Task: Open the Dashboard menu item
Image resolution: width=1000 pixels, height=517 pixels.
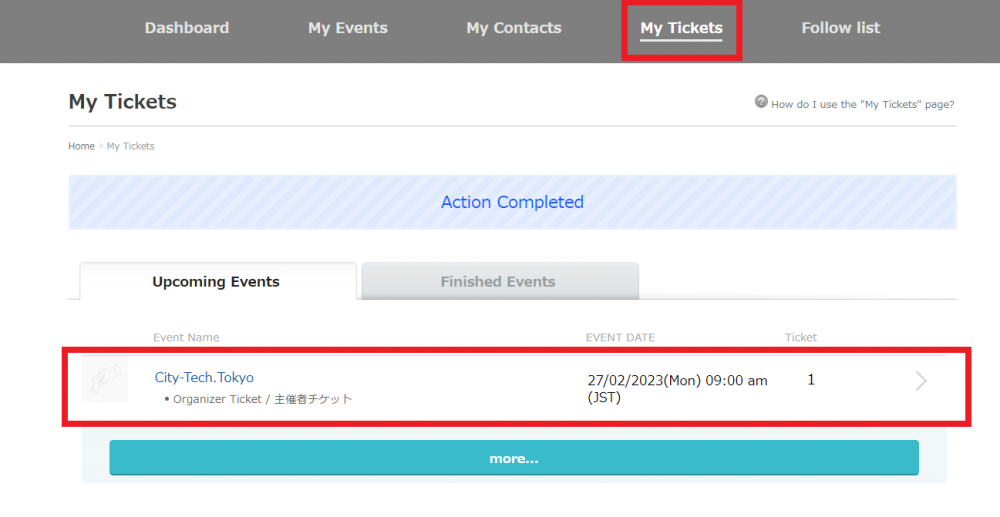Action: pos(187,28)
